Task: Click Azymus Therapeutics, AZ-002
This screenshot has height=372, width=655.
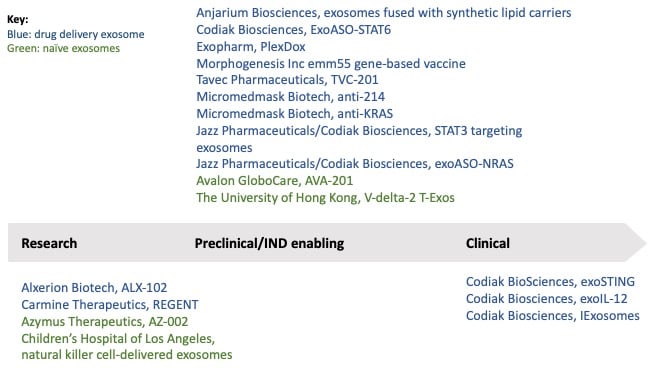Action: (x=104, y=322)
